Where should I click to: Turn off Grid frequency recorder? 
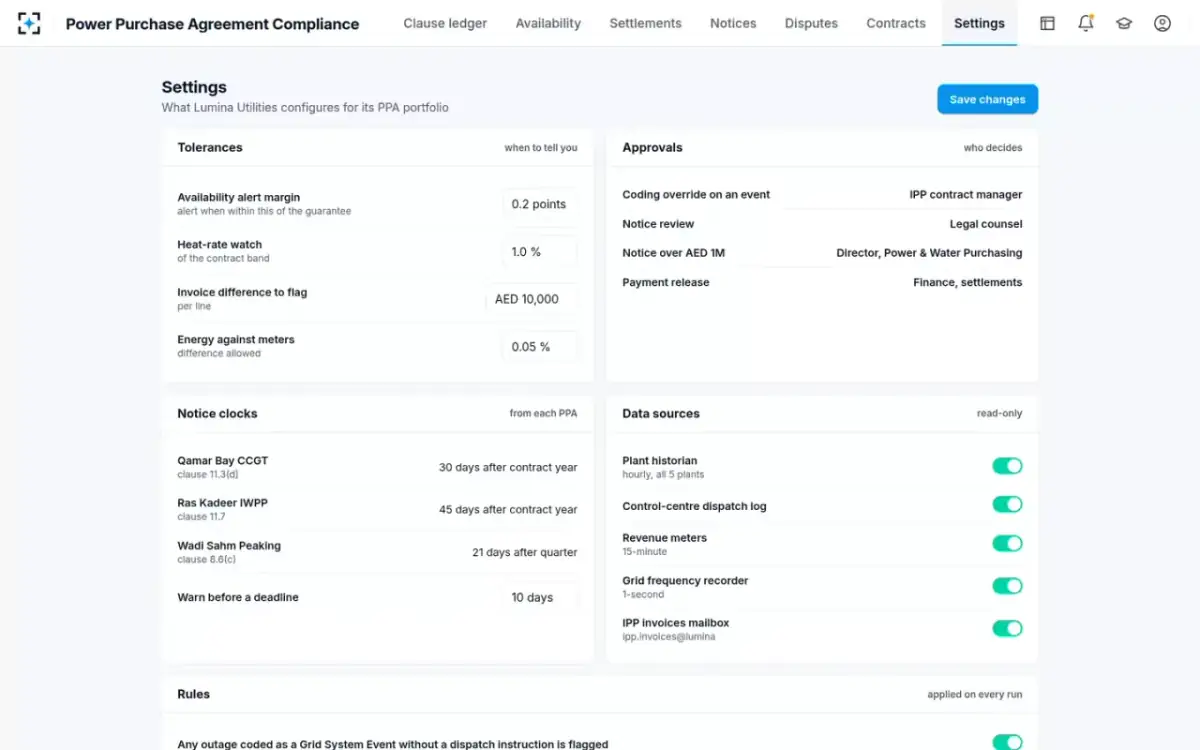[x=1007, y=586]
